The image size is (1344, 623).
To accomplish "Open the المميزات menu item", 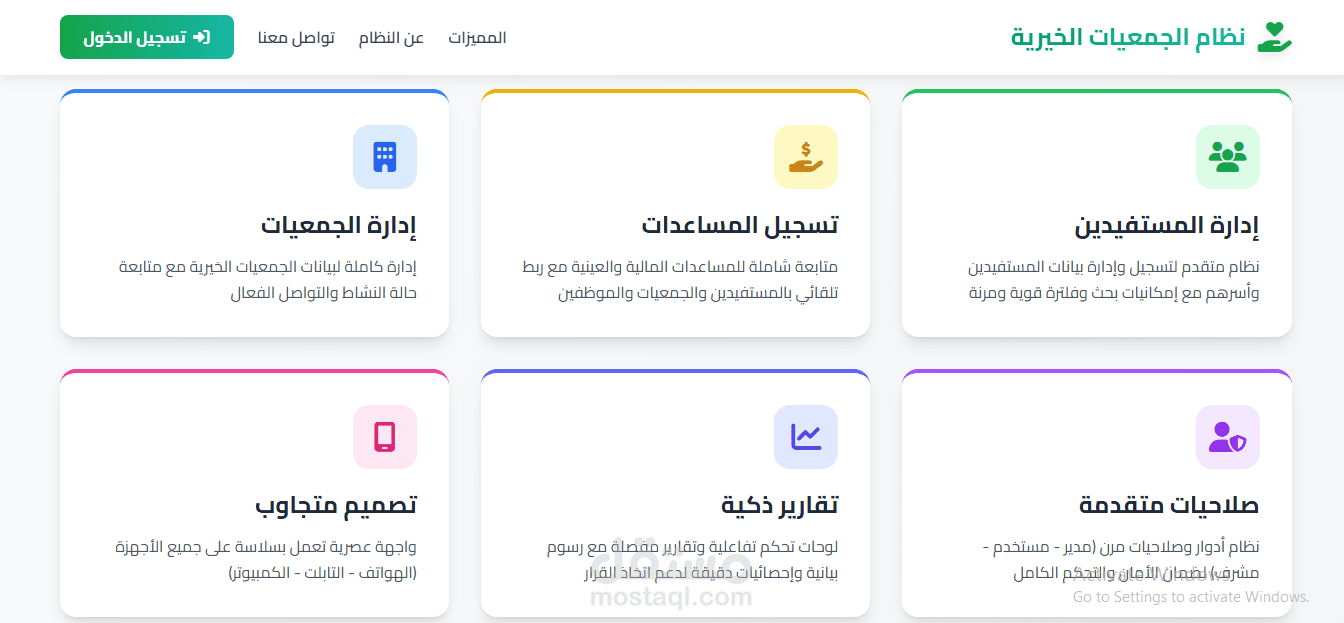I will click(477, 36).
